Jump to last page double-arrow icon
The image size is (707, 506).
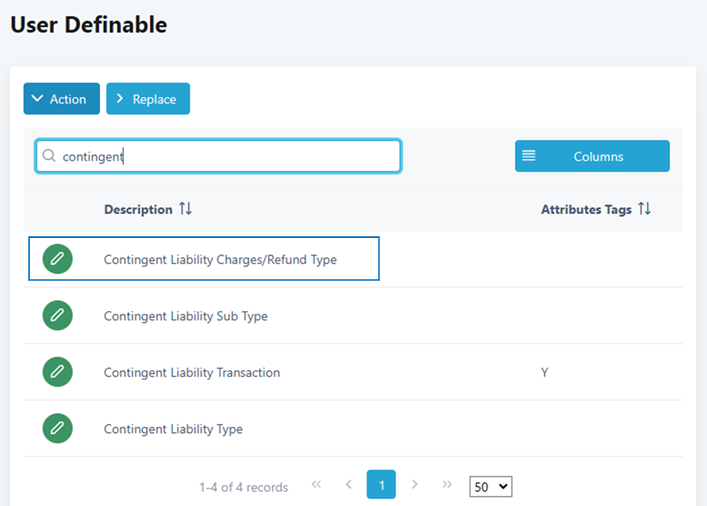pyautogui.click(x=447, y=485)
